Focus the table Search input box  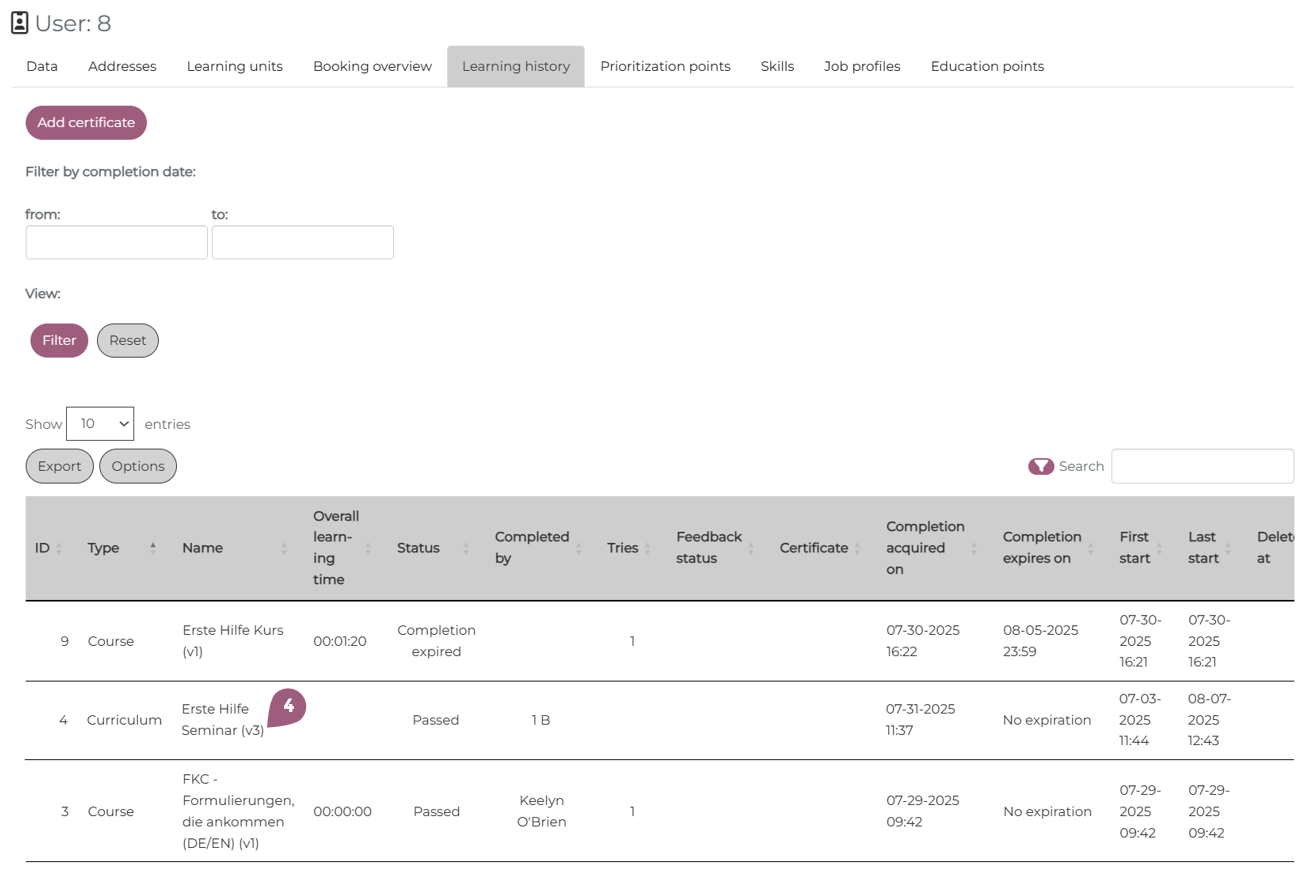coord(1202,466)
